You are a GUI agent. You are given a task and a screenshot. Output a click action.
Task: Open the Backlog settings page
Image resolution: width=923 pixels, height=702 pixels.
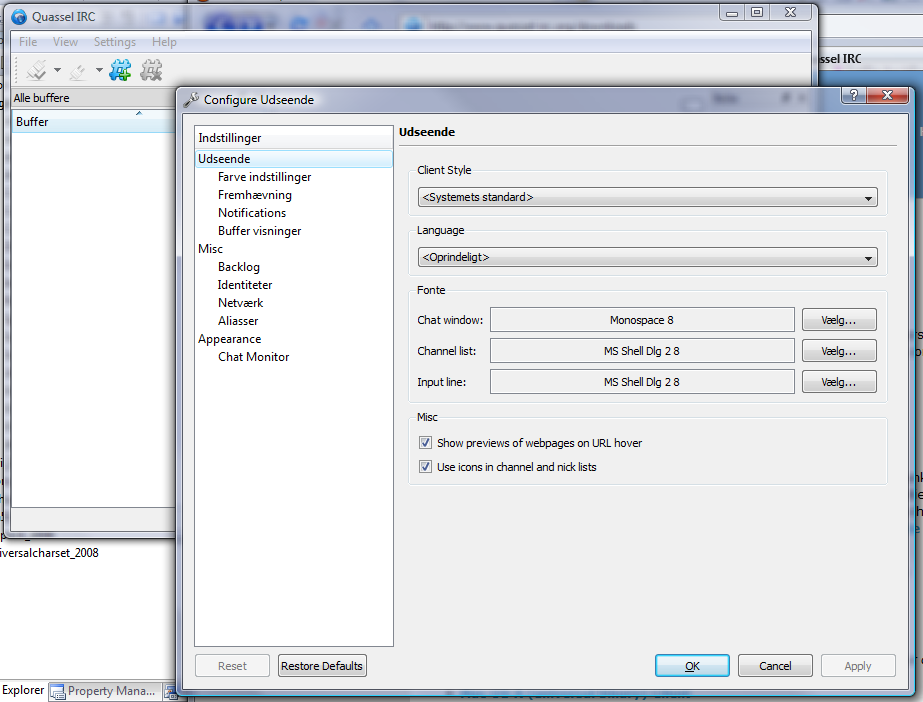[x=238, y=267]
